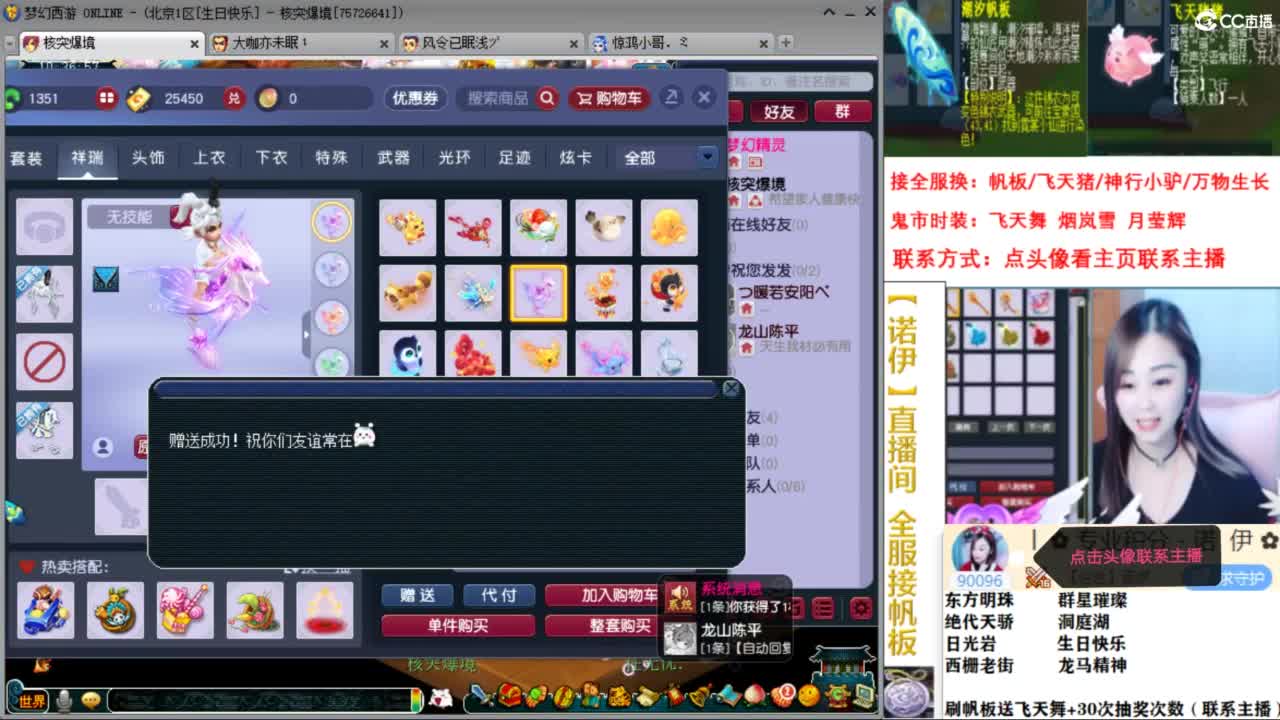Select the green color variant circle
Screen dimensions: 1280x720
pos(331,362)
